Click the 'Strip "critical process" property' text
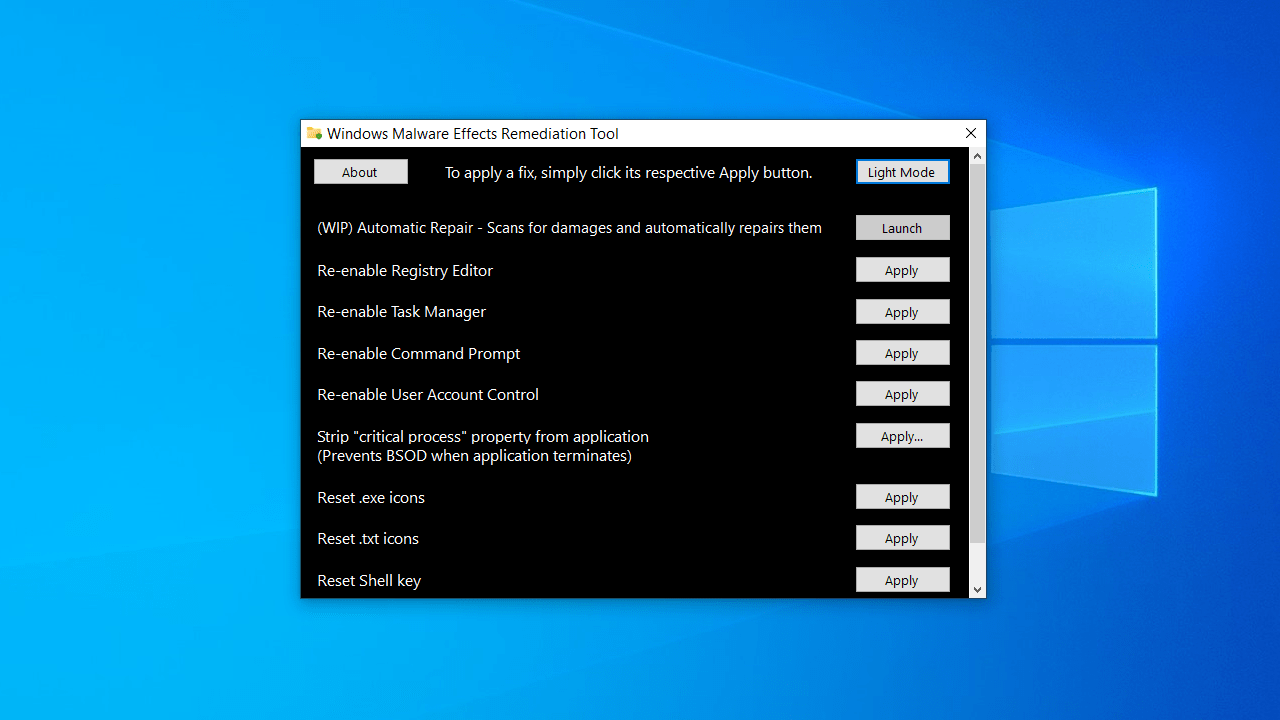 pyautogui.click(x=483, y=436)
